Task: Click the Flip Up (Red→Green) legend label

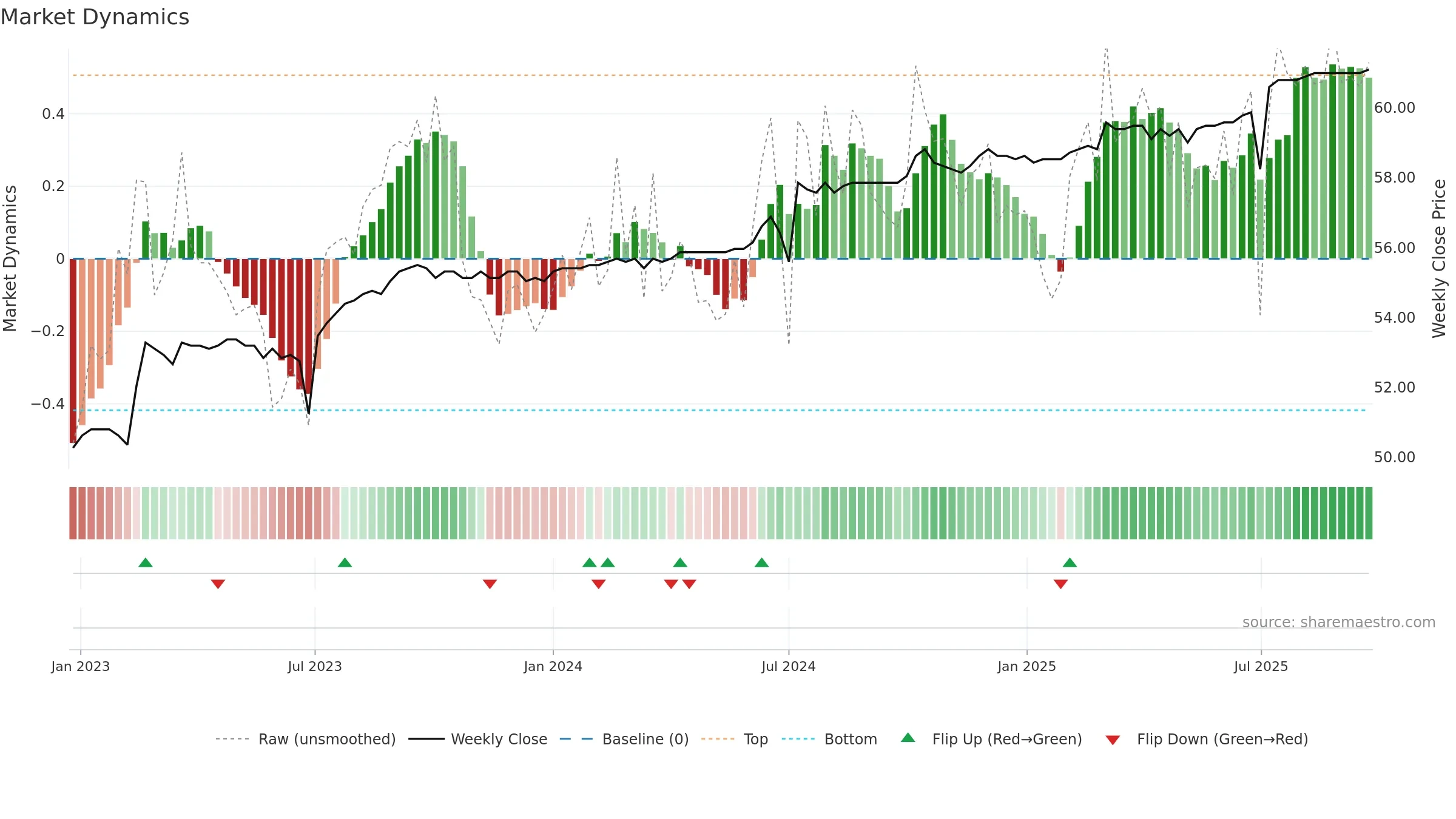Action: pyautogui.click(x=1007, y=740)
